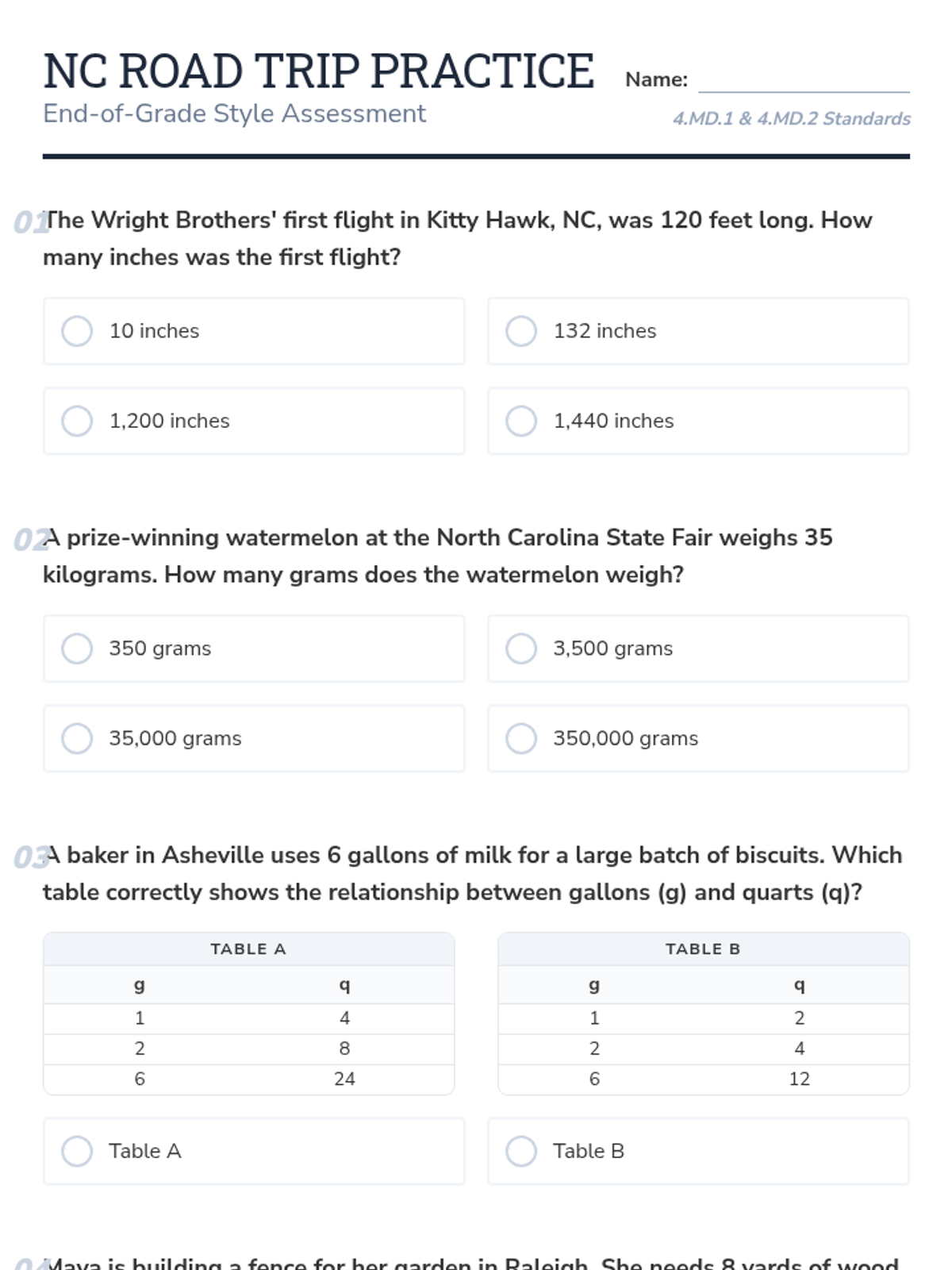Image resolution: width=952 pixels, height=1270 pixels.
Task: Click the 4.MD.1 & 4.MD.2 Standards label
Action: click(791, 119)
